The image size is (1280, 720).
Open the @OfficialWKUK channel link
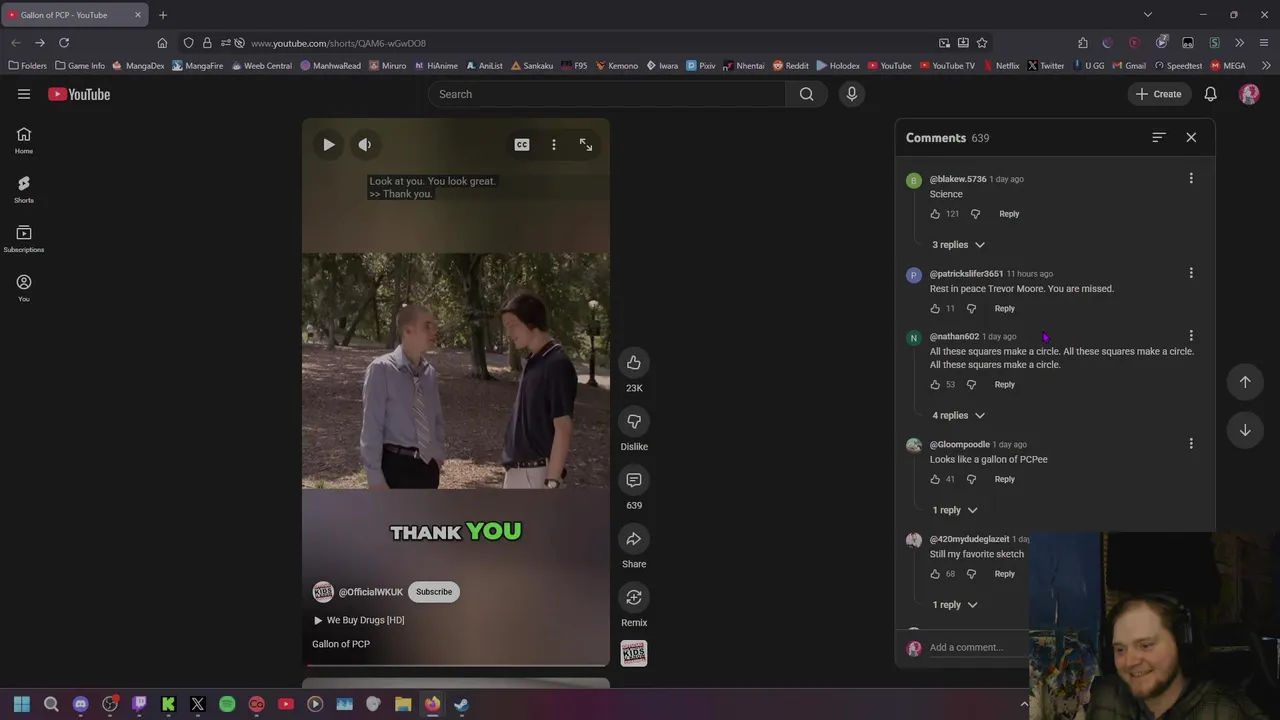[x=370, y=592]
